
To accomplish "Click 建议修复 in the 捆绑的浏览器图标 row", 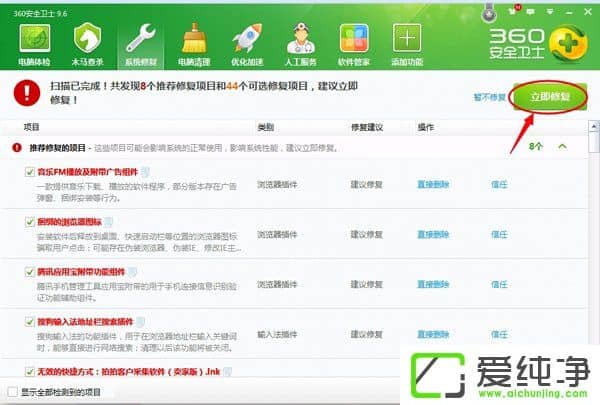I will coord(367,234).
